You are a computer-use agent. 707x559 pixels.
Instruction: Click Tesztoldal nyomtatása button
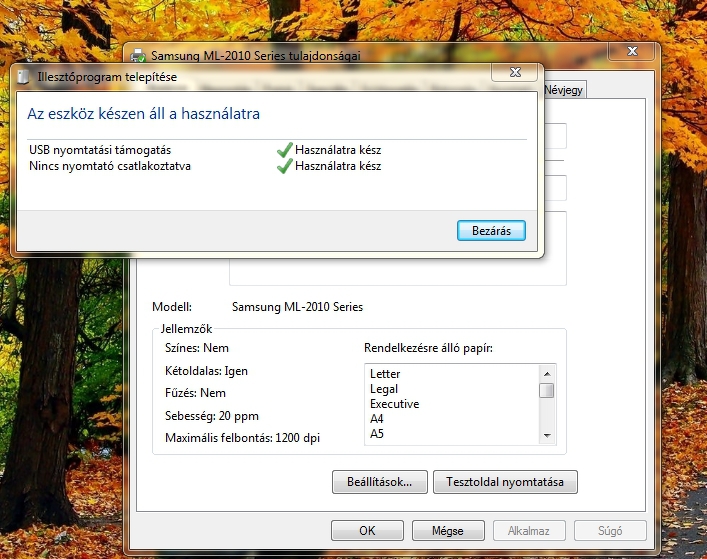pyautogui.click(x=505, y=482)
